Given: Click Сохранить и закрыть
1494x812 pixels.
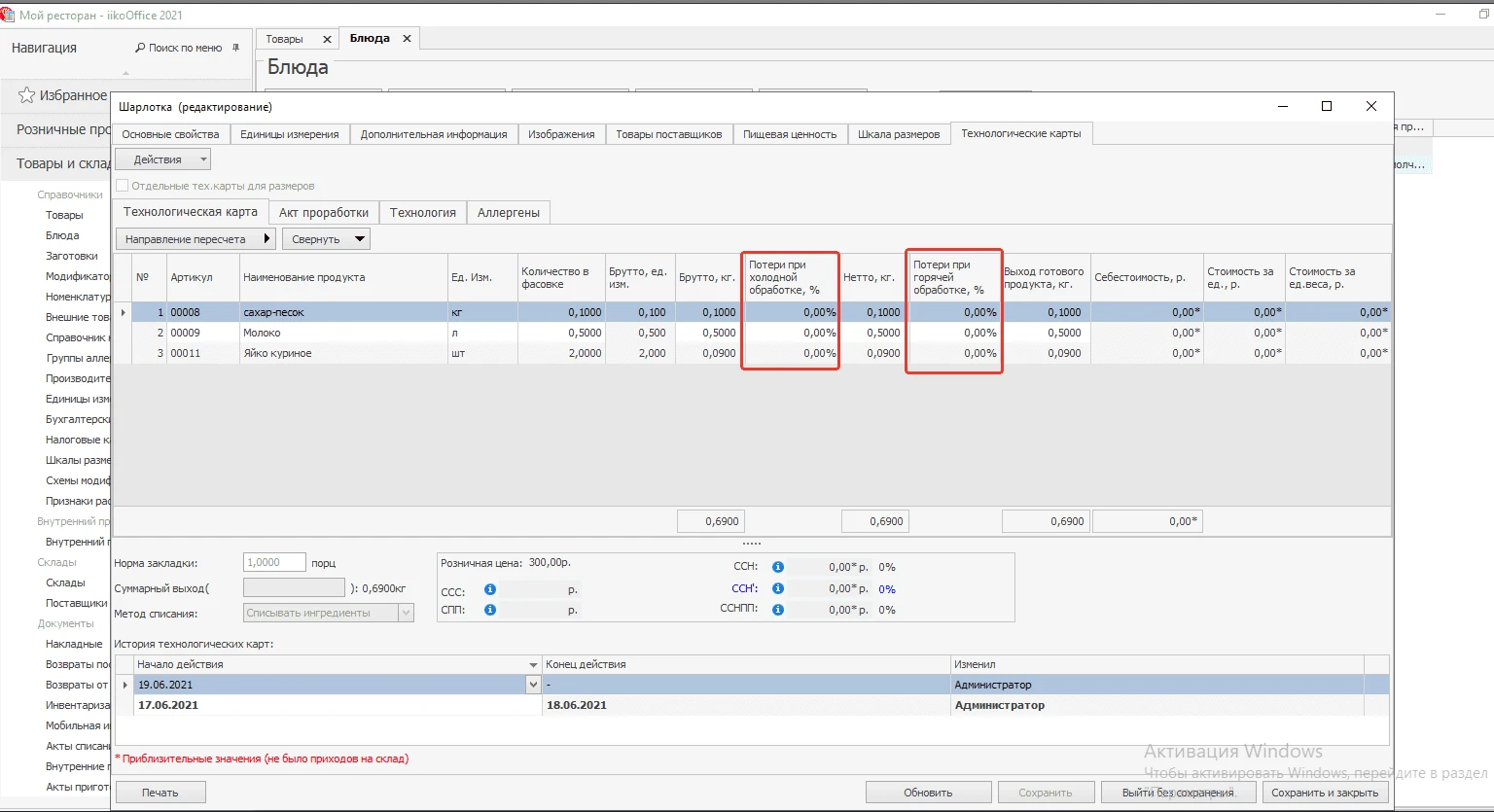Looking at the screenshot, I should 1324,793.
